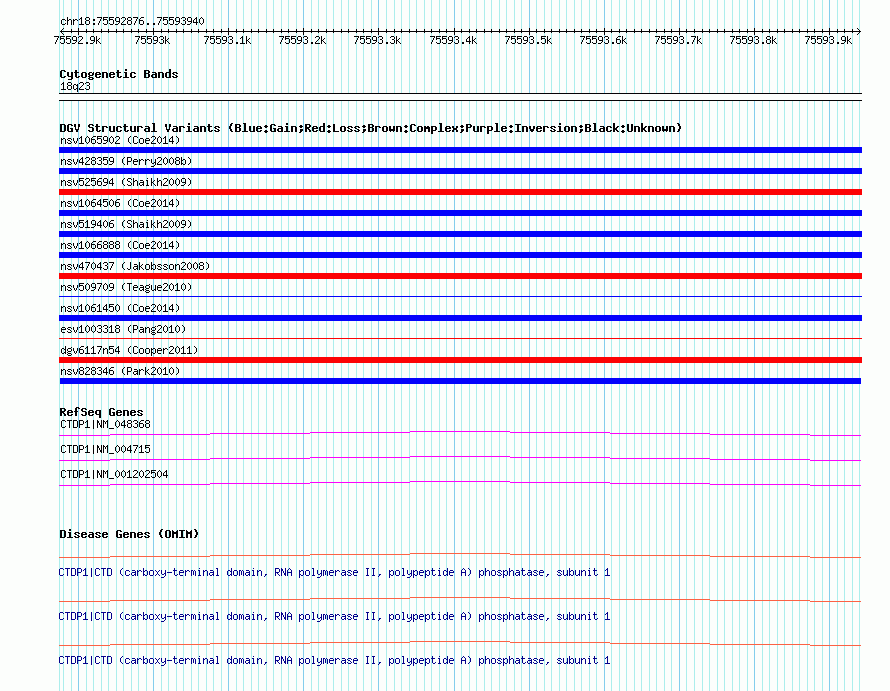
Task: Select the nsv519406 (Shaikh2009) variant label
Action: (126, 224)
